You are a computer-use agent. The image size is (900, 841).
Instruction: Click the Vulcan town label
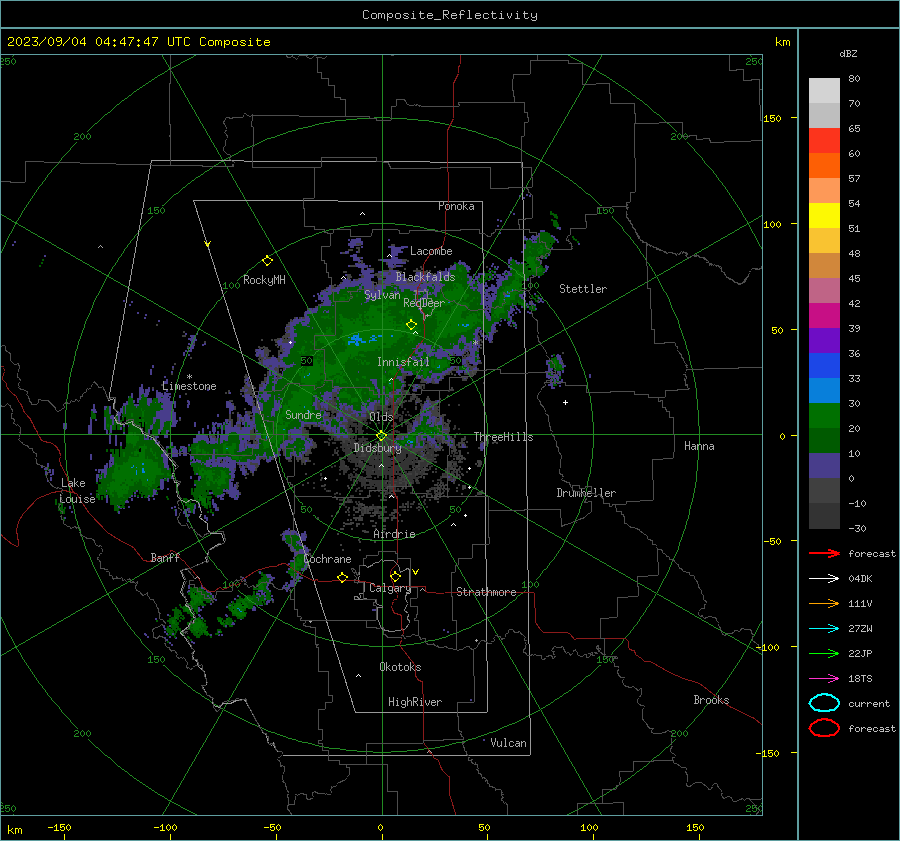click(508, 743)
